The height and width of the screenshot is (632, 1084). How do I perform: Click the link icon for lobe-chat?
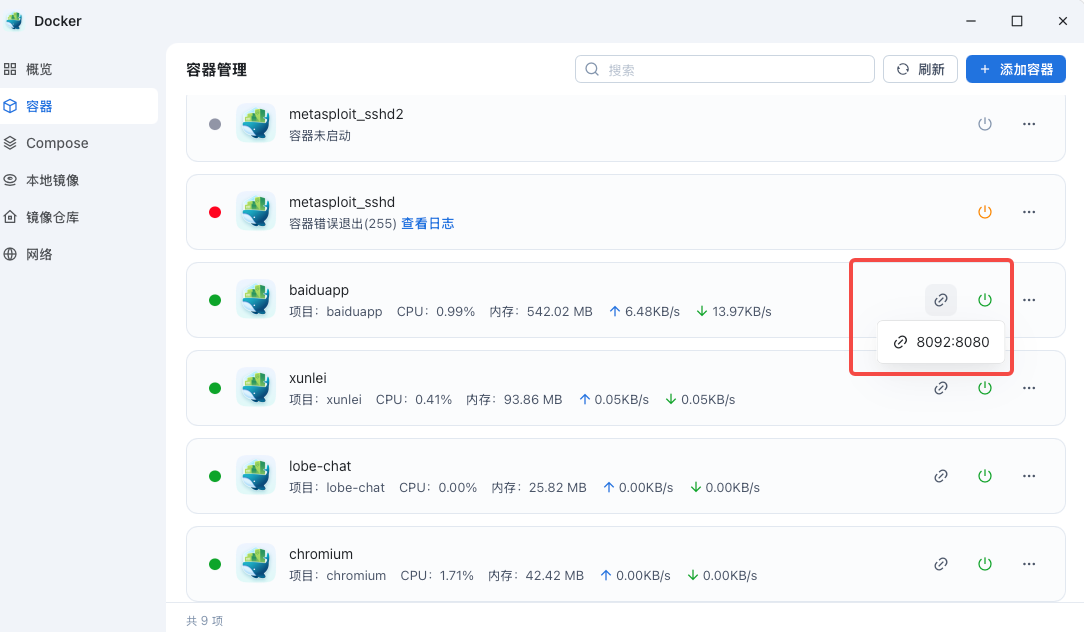(x=941, y=476)
